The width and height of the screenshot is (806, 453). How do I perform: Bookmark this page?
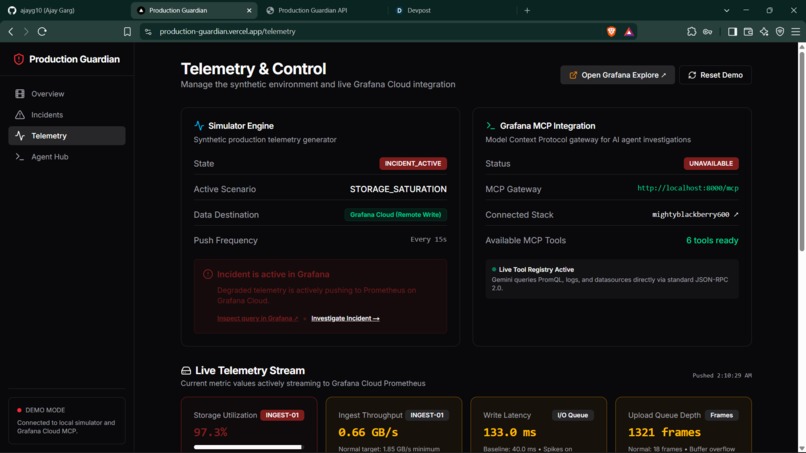coord(127,32)
